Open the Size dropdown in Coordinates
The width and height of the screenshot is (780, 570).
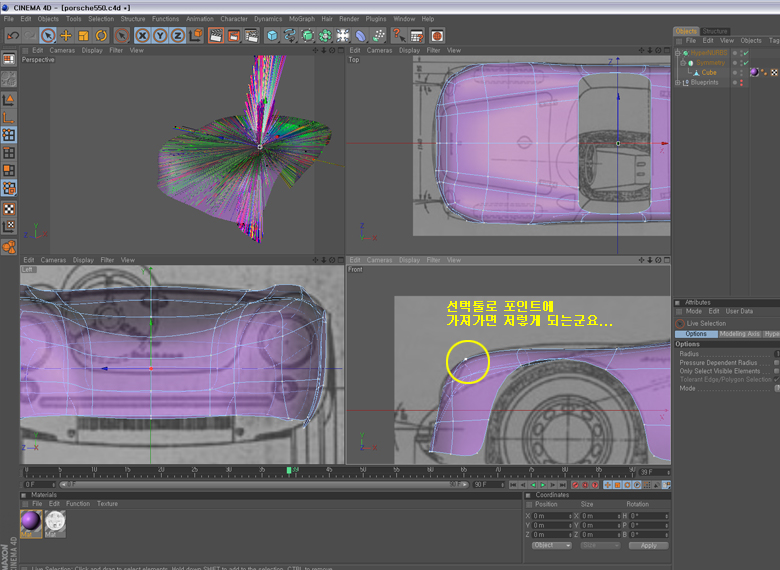tap(600, 546)
